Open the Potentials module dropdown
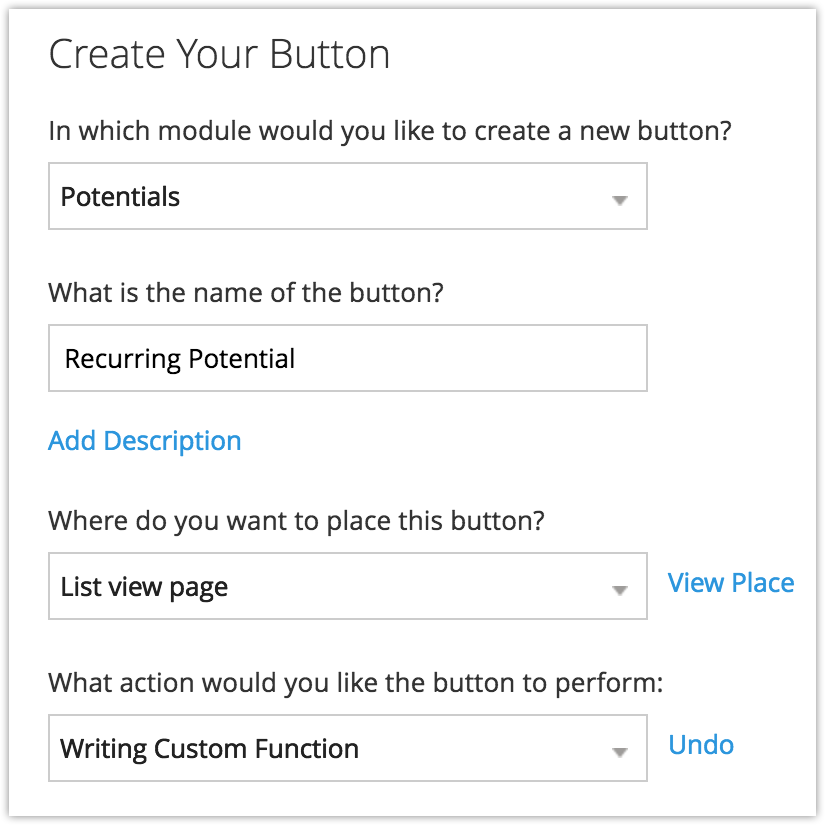This screenshot has height=825, width=825. 347,197
